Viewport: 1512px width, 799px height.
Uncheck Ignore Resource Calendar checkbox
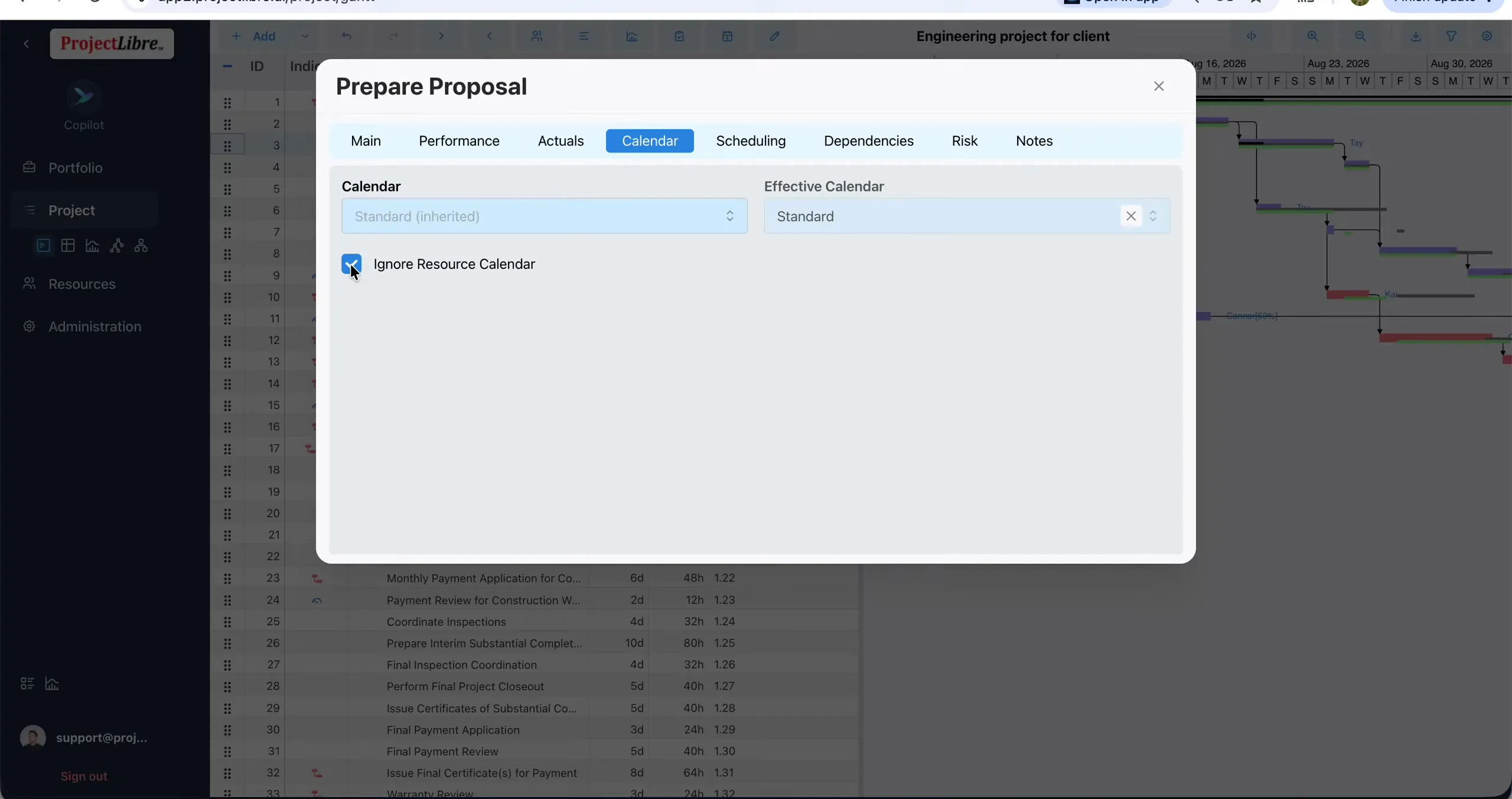pos(351,264)
